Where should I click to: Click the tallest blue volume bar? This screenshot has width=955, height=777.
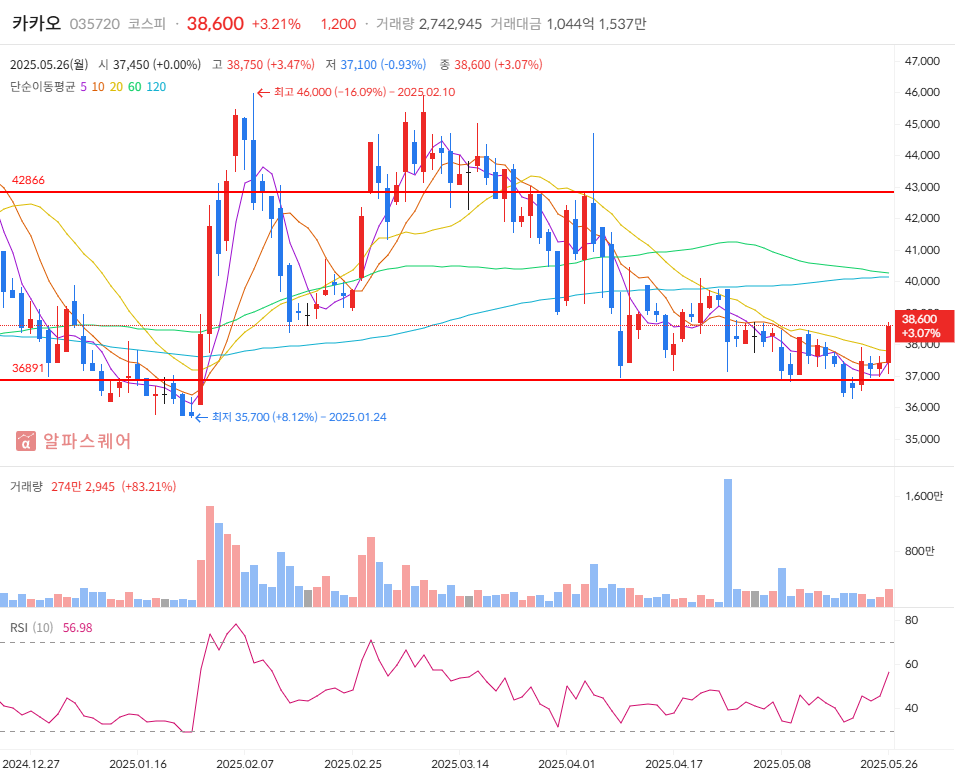[x=728, y=543]
